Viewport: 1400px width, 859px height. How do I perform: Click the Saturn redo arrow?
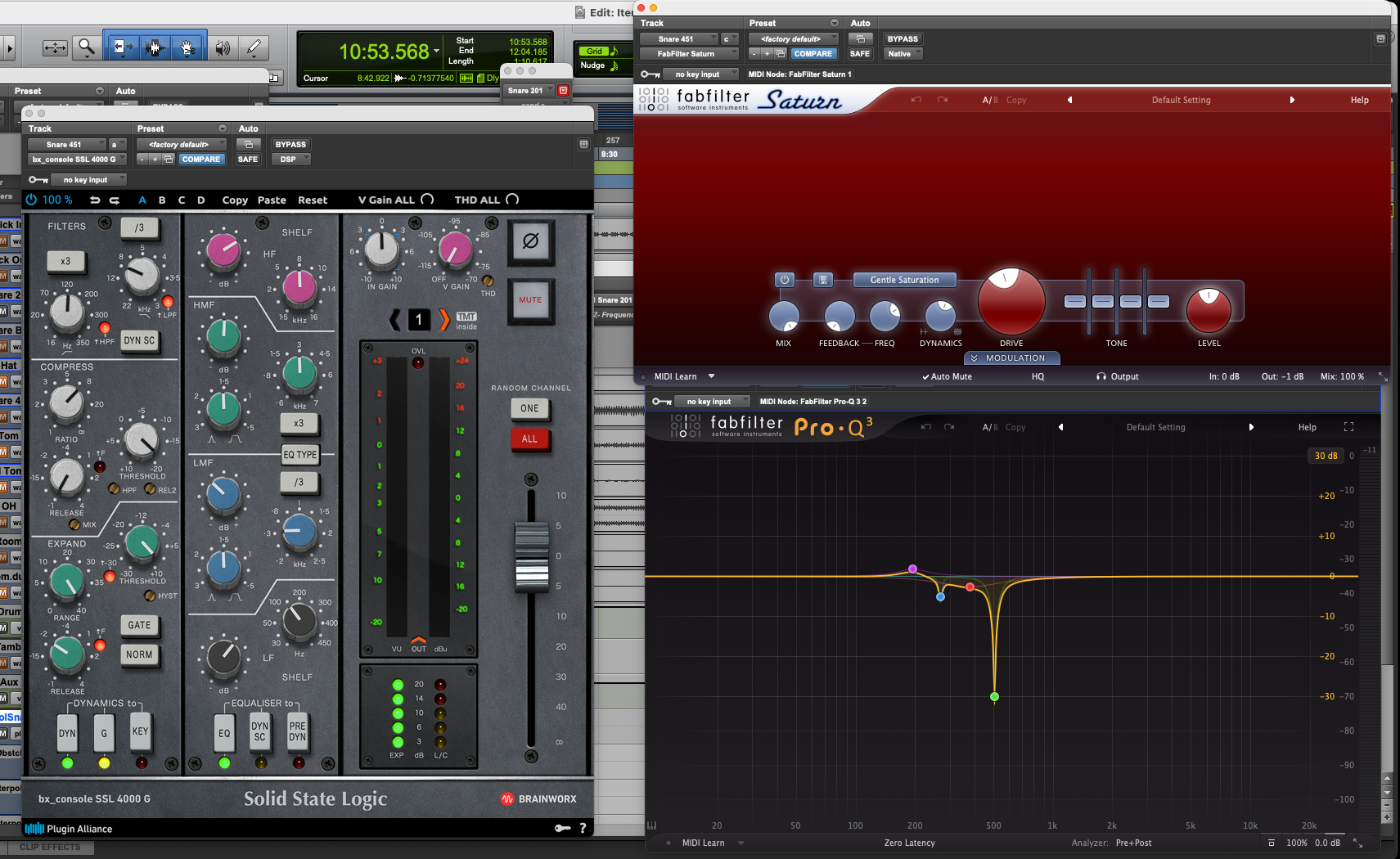943,100
